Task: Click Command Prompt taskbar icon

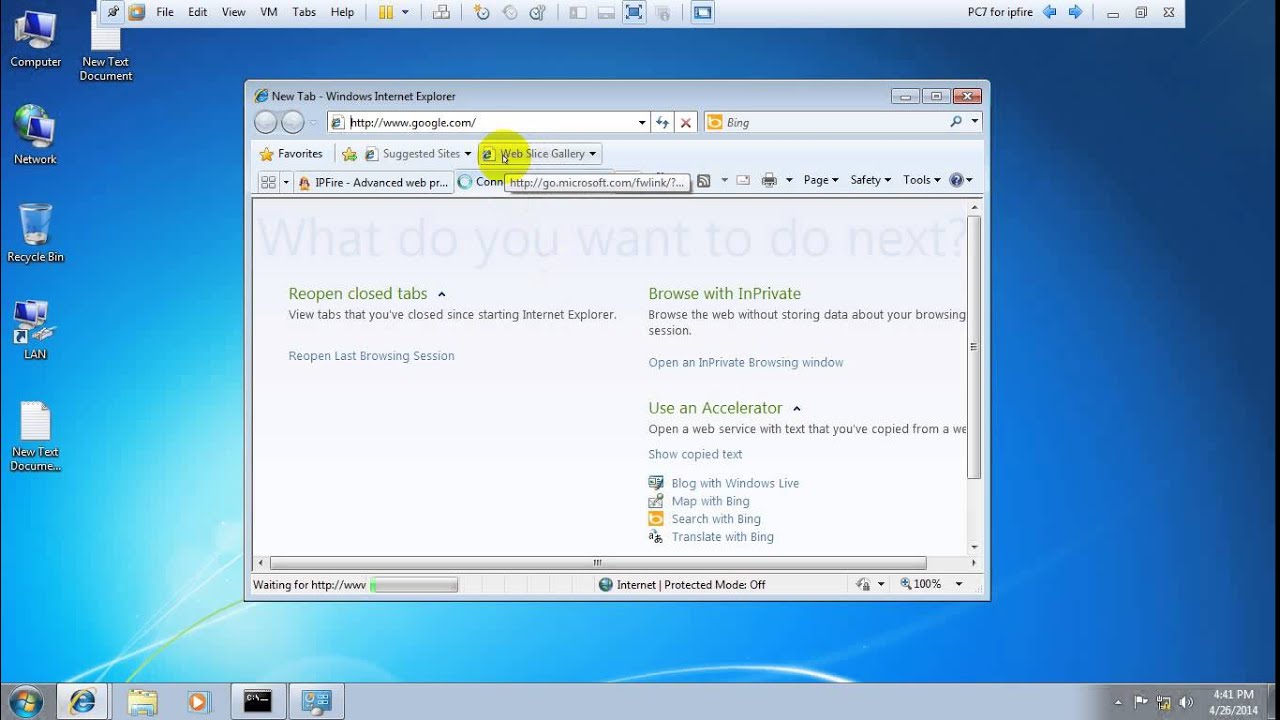Action: click(x=258, y=701)
